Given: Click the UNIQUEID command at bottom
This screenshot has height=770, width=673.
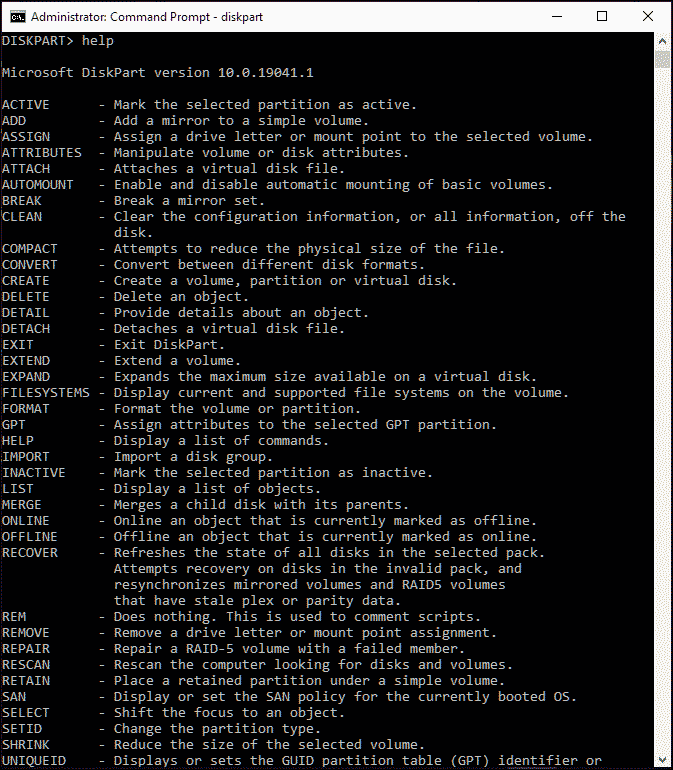Looking at the screenshot, I should click(34, 761).
